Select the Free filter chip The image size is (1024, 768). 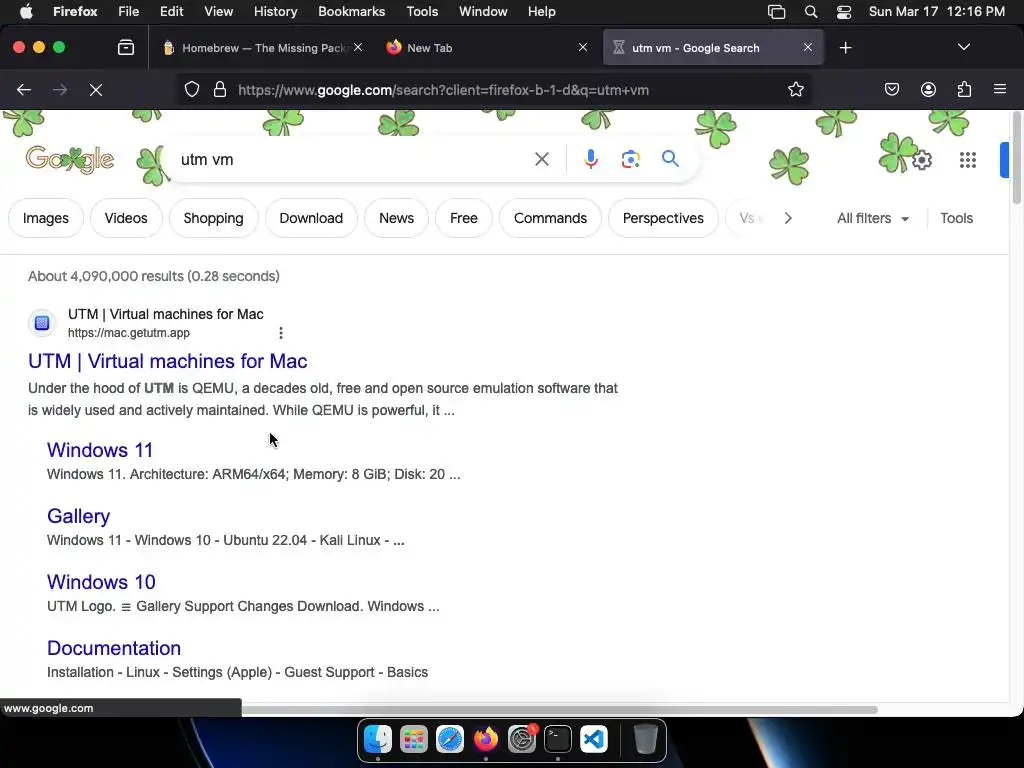pos(464,218)
